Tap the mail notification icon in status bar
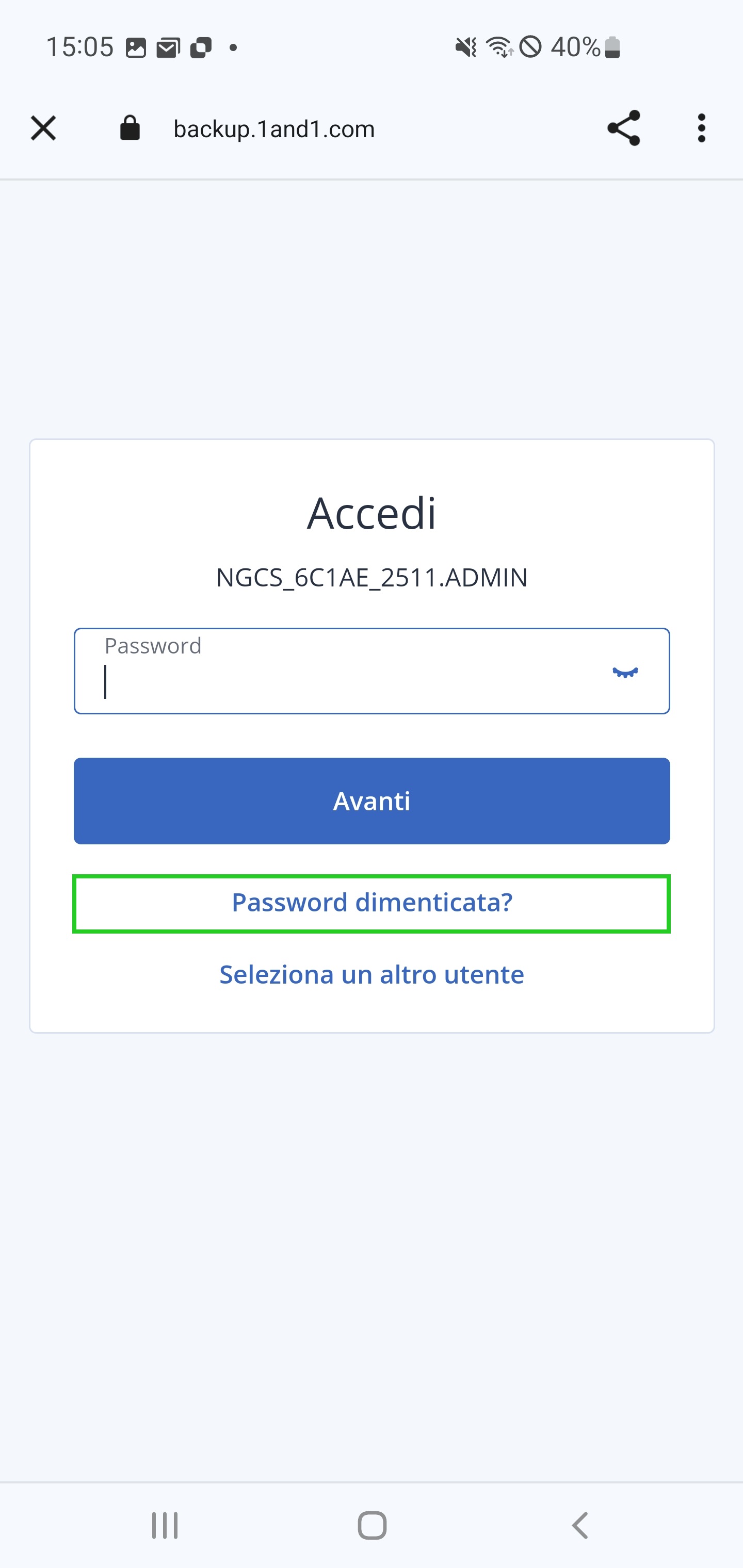 coord(168,47)
